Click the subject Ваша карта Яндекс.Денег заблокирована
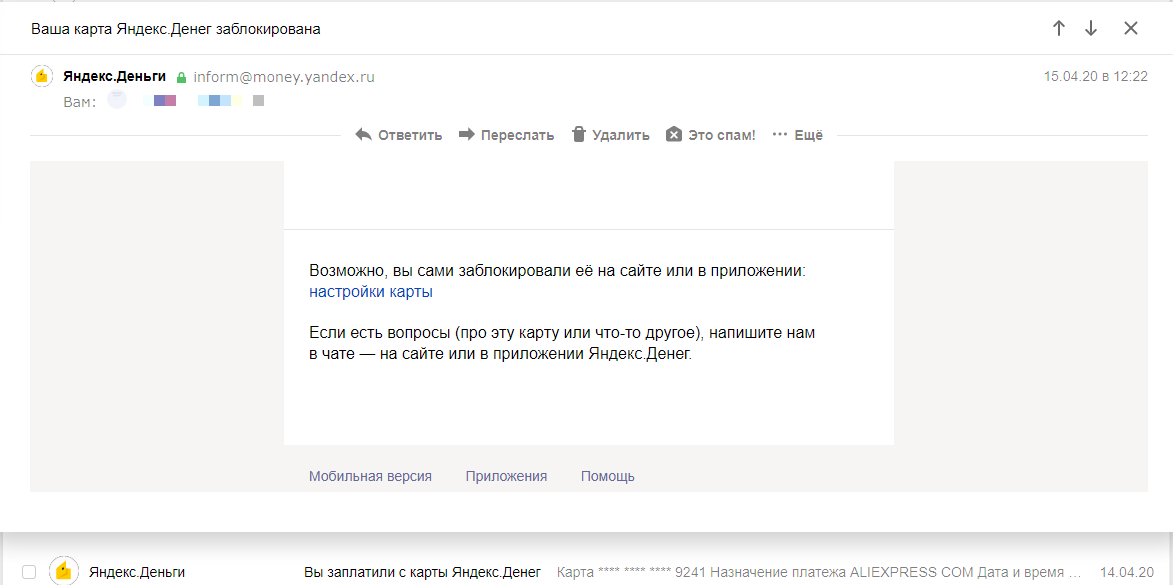Image resolution: width=1173 pixels, height=585 pixels. [176, 29]
